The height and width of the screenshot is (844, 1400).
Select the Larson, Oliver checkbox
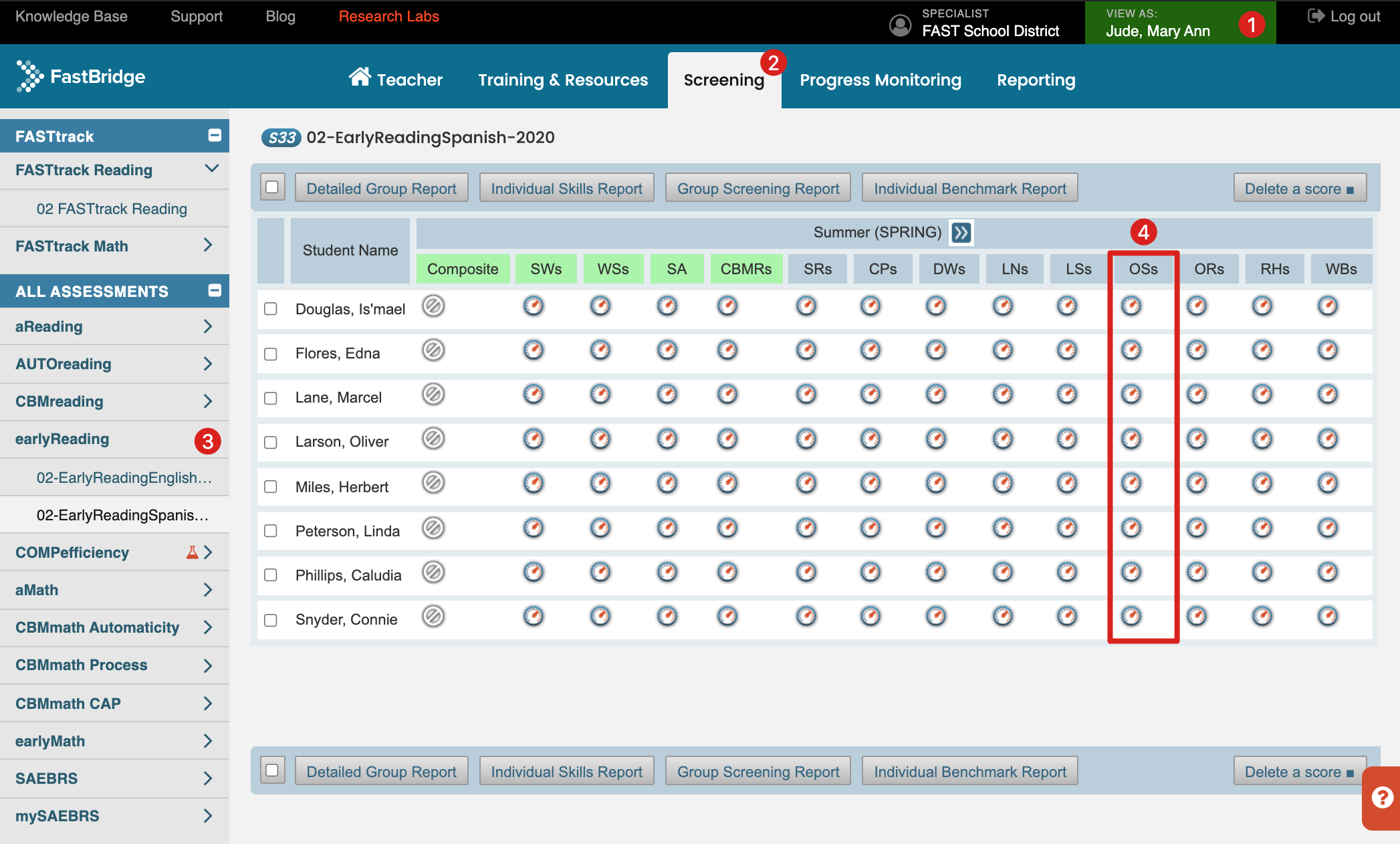(x=271, y=442)
